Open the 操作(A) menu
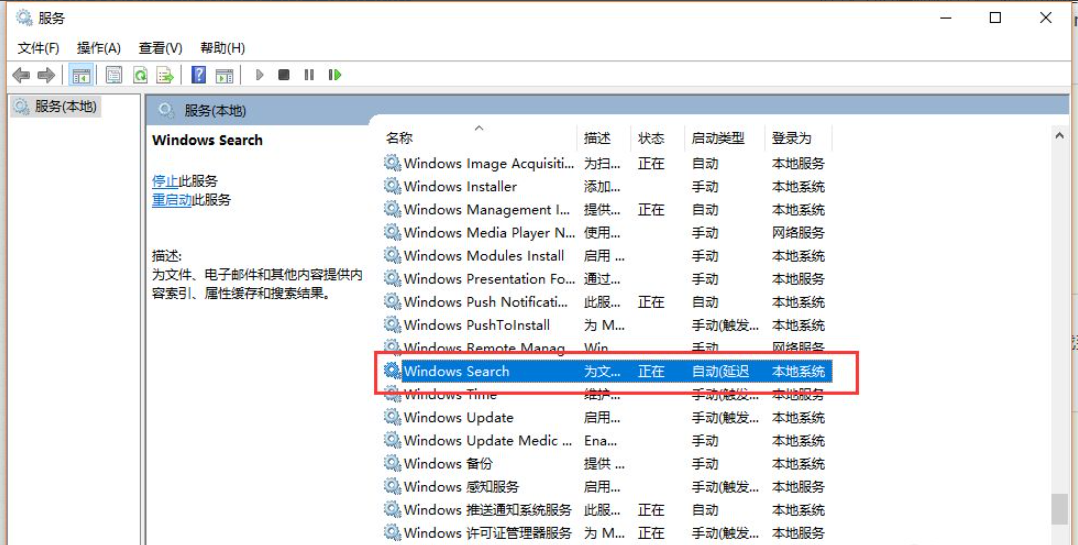 98,48
